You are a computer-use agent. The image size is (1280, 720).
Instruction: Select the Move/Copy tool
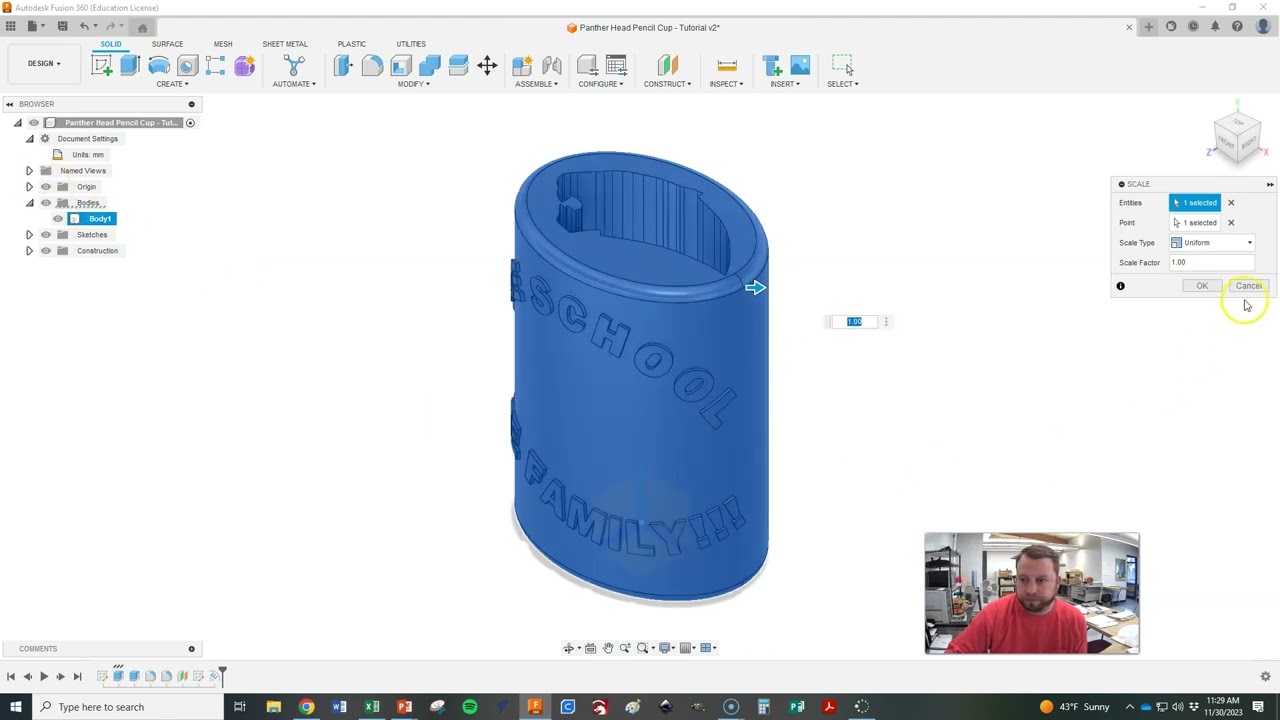(x=487, y=66)
